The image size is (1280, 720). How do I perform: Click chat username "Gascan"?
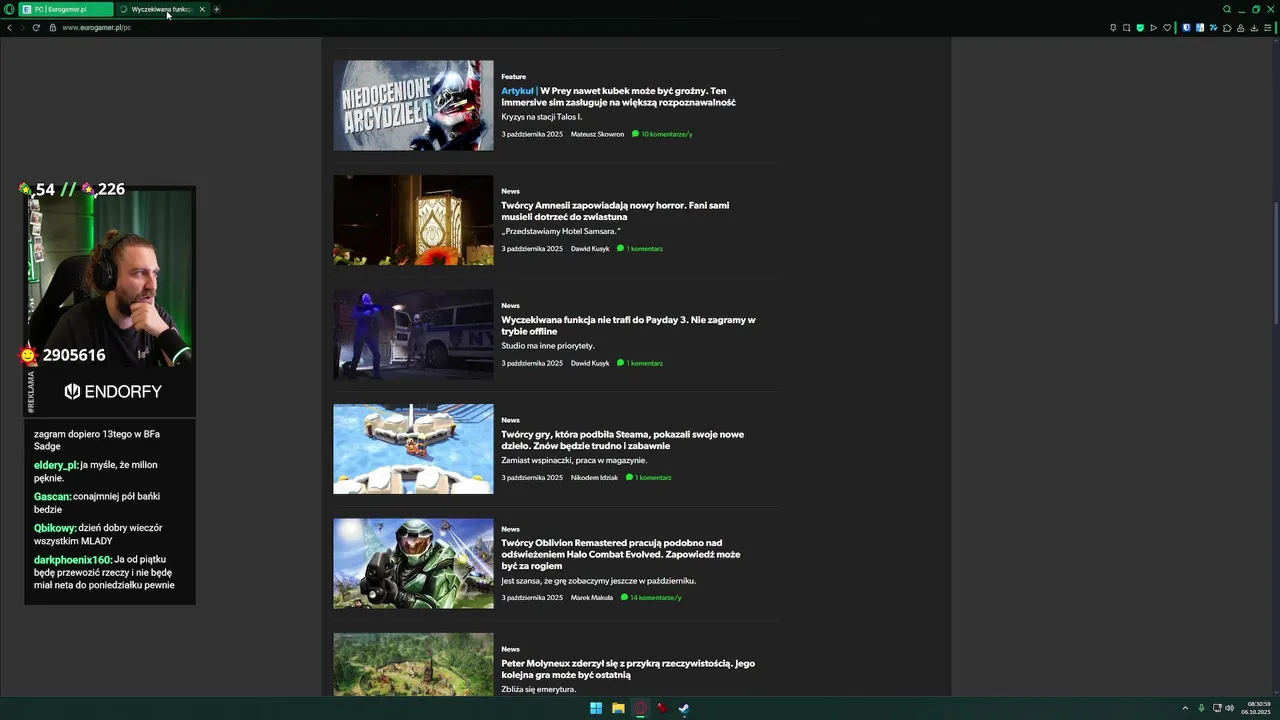tap(52, 497)
